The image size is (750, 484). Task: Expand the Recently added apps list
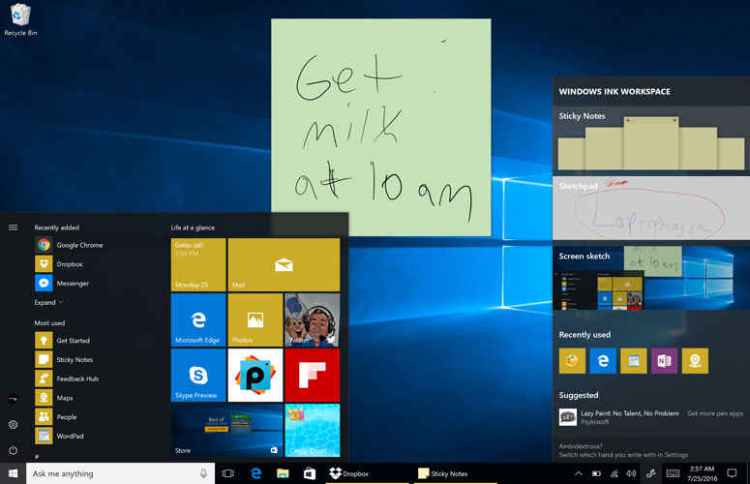pos(48,302)
